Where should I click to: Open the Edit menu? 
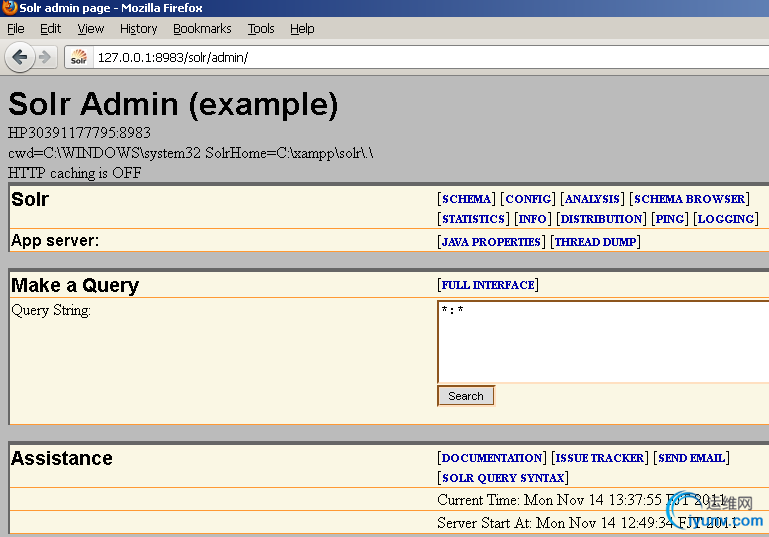point(51,29)
